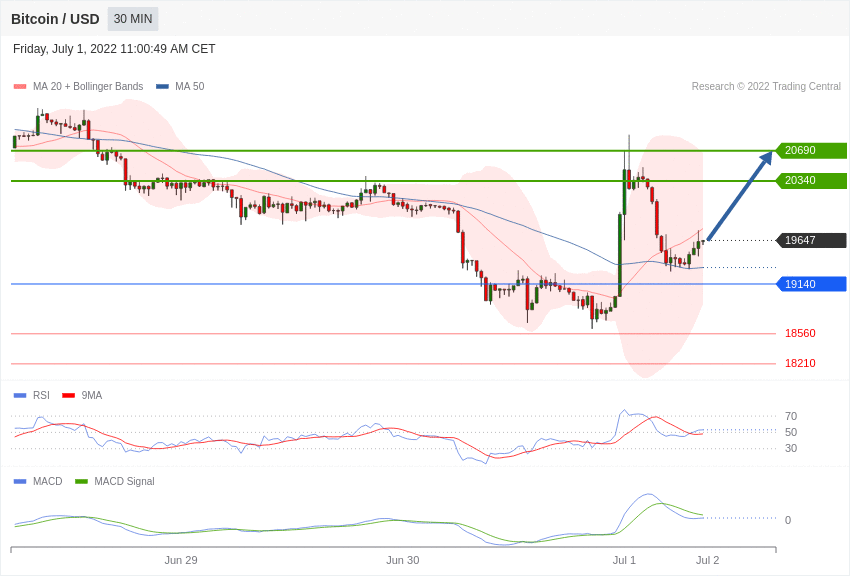
Task: Click the RSI 30 axis label
Action: (x=791, y=448)
